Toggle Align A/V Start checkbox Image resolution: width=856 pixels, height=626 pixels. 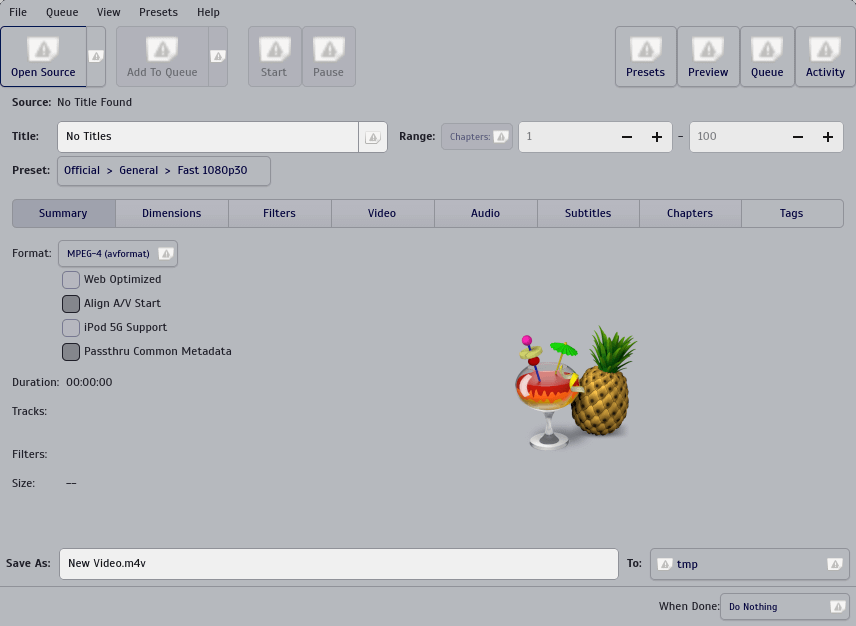(71, 304)
